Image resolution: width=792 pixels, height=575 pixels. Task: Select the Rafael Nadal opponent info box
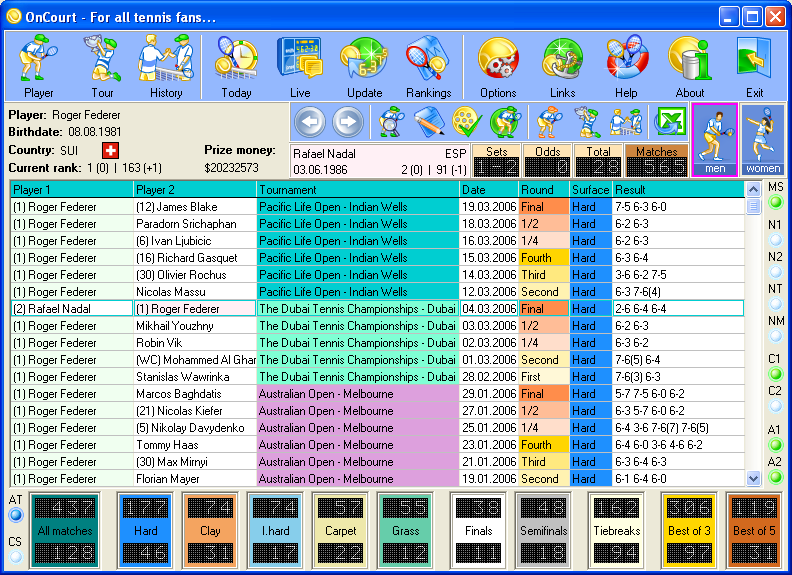pyautogui.click(x=380, y=161)
